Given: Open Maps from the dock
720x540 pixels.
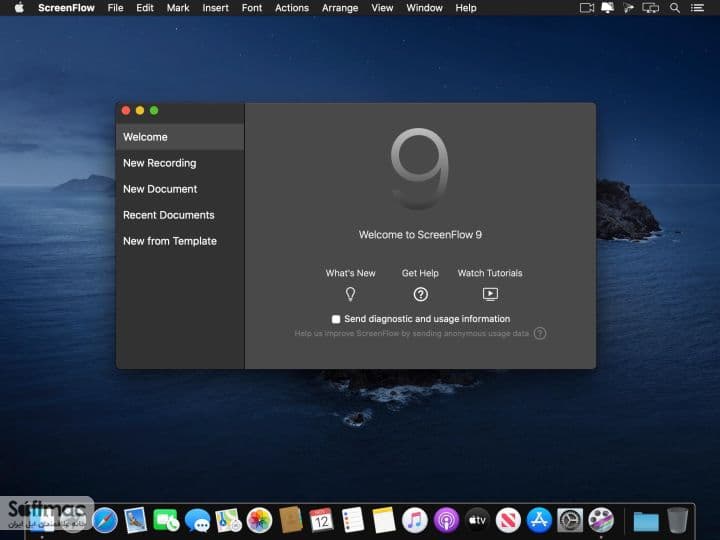Looking at the screenshot, I should 228,521.
